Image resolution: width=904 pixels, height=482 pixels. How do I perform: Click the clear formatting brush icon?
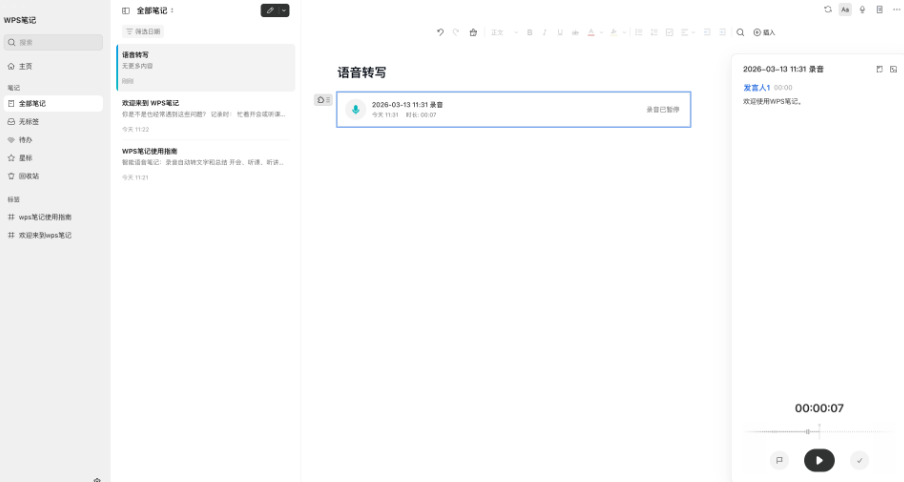pyautogui.click(x=473, y=32)
